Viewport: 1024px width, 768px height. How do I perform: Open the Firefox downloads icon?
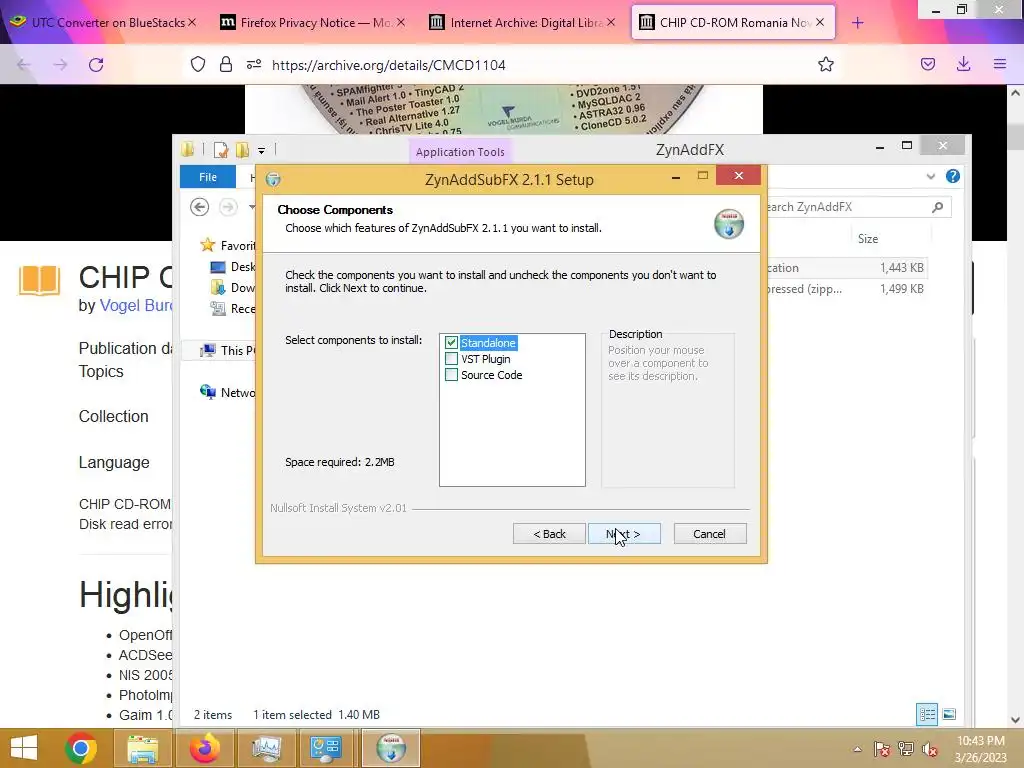tap(963, 64)
